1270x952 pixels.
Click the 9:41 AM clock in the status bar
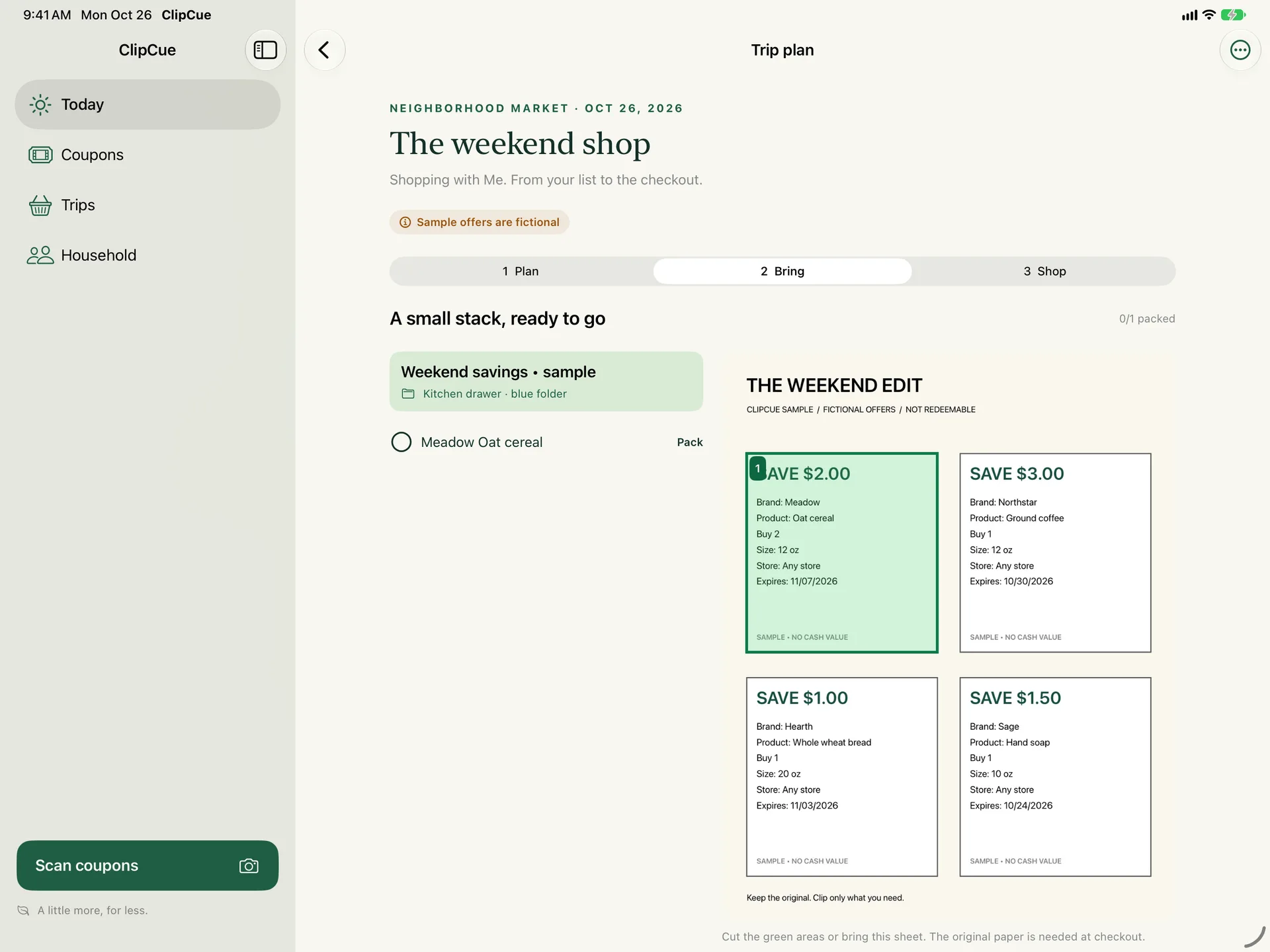[47, 15]
